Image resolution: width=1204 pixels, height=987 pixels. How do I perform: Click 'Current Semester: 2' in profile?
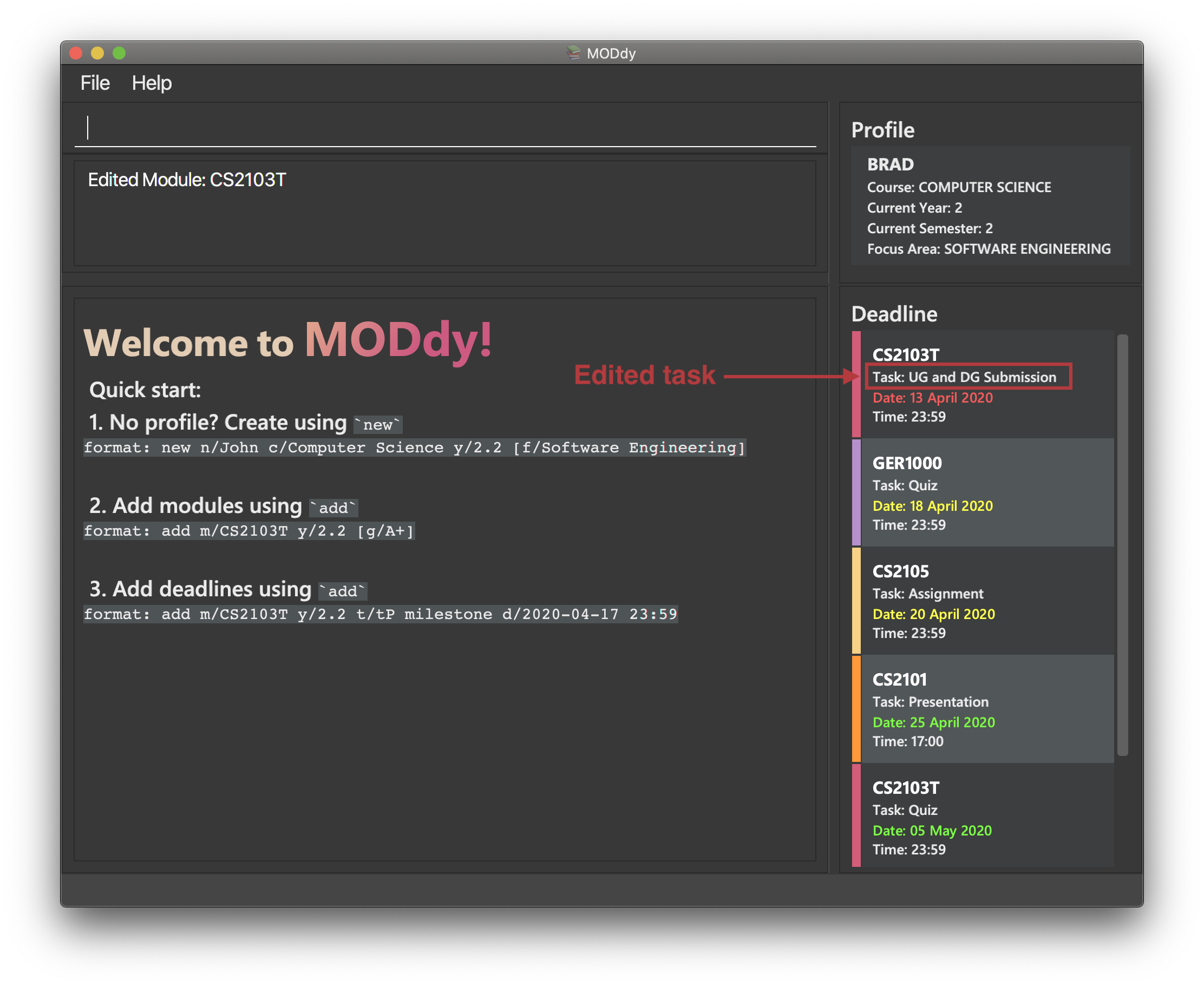coord(930,228)
